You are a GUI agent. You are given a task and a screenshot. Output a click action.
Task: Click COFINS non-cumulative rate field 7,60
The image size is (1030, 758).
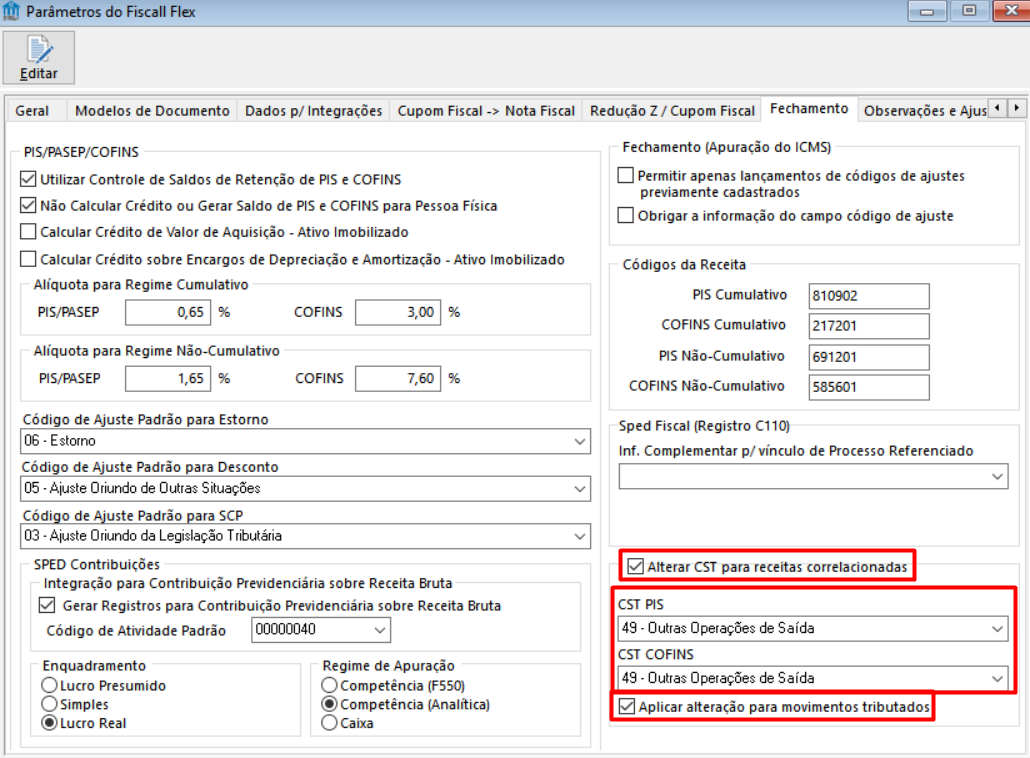[398, 378]
